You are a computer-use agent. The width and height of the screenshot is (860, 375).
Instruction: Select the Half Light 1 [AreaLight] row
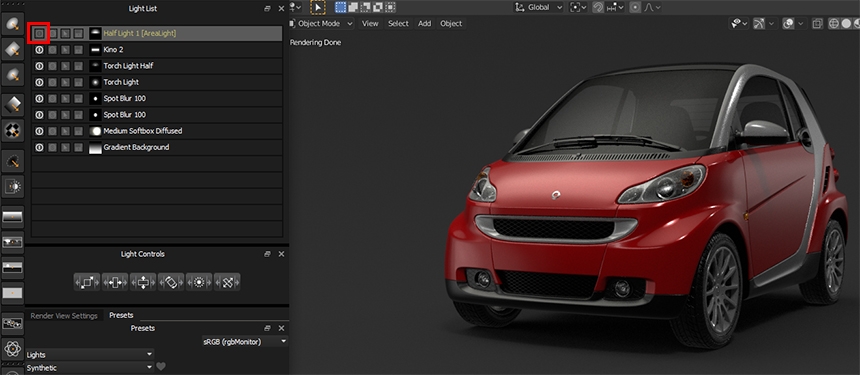coord(157,33)
